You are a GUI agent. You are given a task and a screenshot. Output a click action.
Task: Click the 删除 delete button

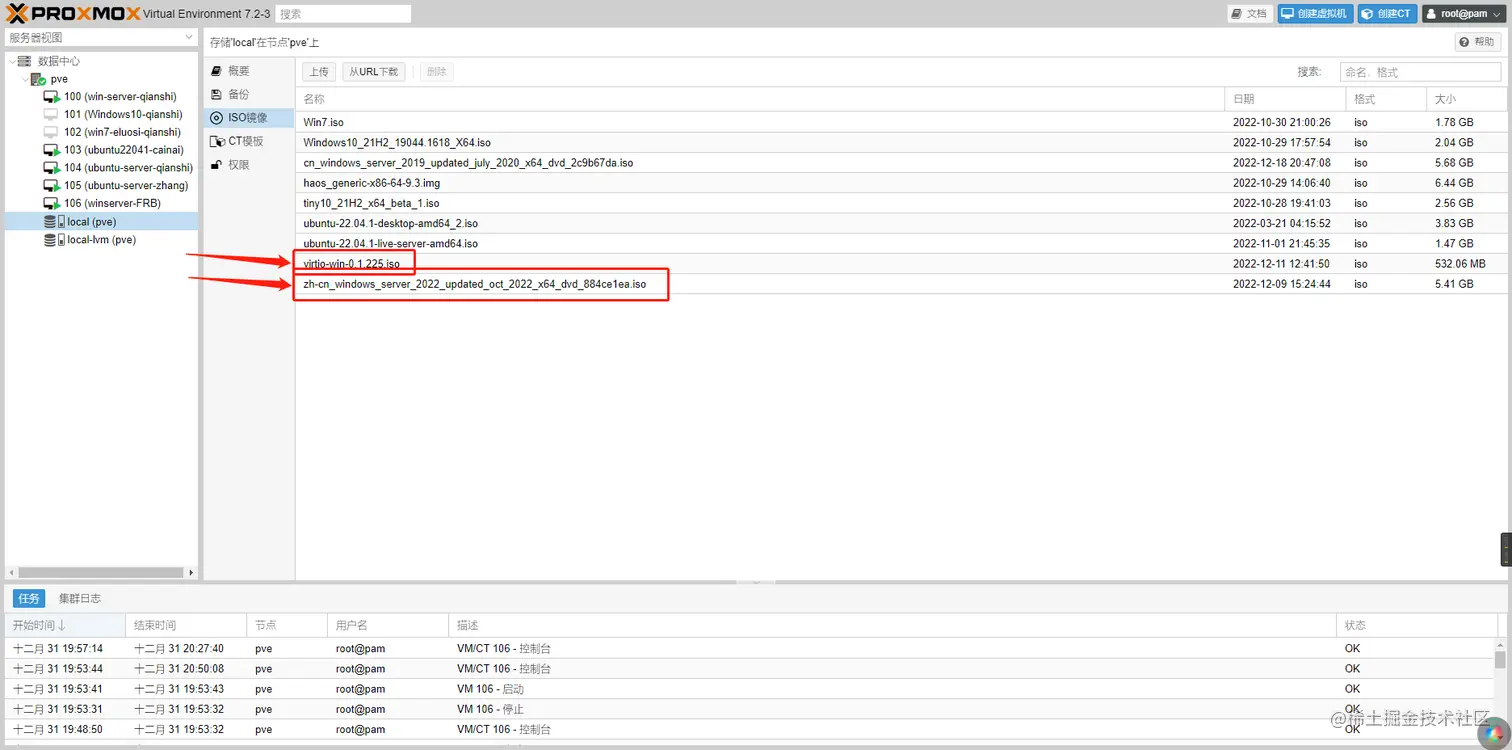point(437,72)
